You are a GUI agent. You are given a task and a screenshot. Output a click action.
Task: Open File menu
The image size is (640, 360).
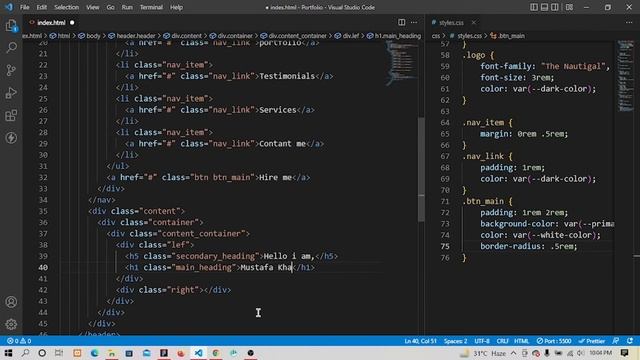(24, 7)
